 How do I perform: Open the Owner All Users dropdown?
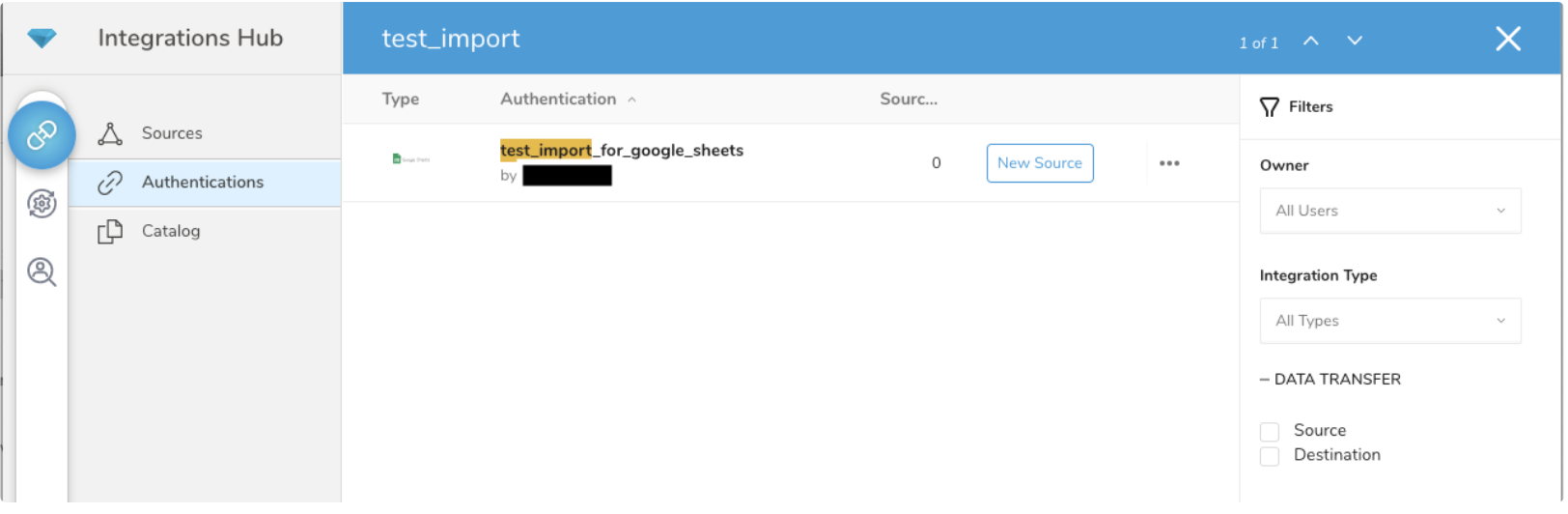pos(1389,211)
